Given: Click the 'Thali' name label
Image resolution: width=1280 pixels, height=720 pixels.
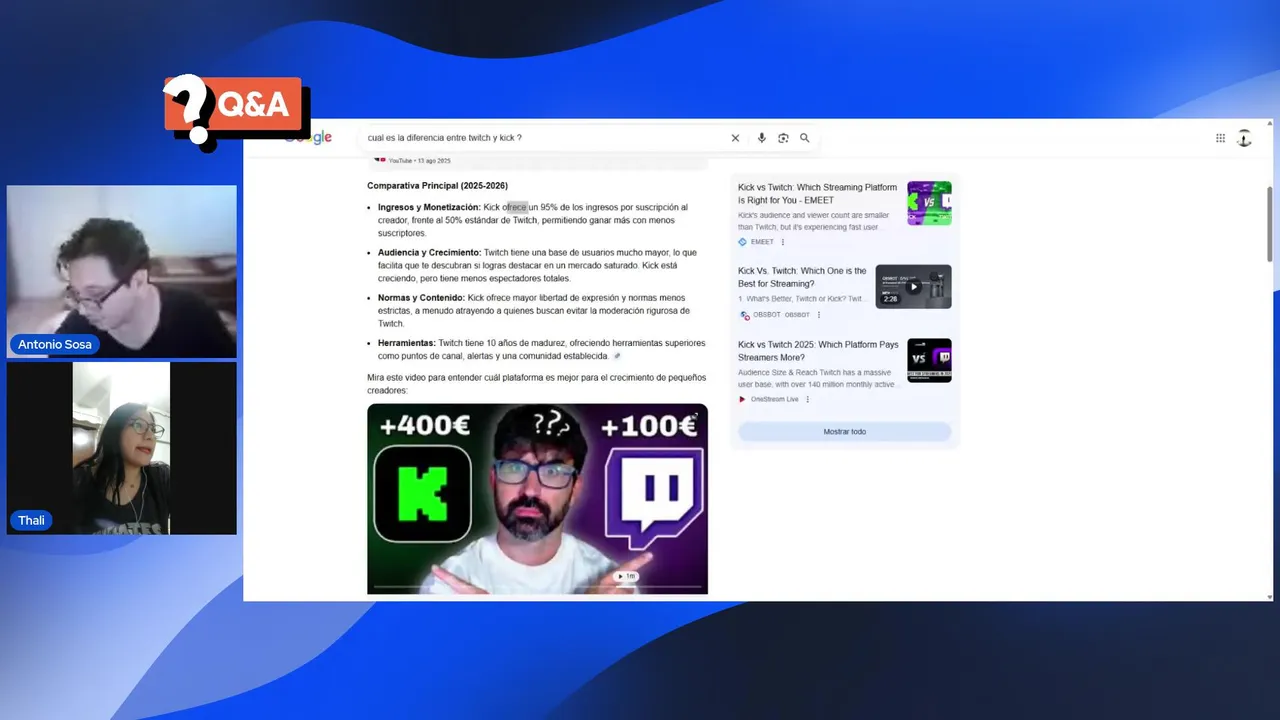Looking at the screenshot, I should pos(31,521).
